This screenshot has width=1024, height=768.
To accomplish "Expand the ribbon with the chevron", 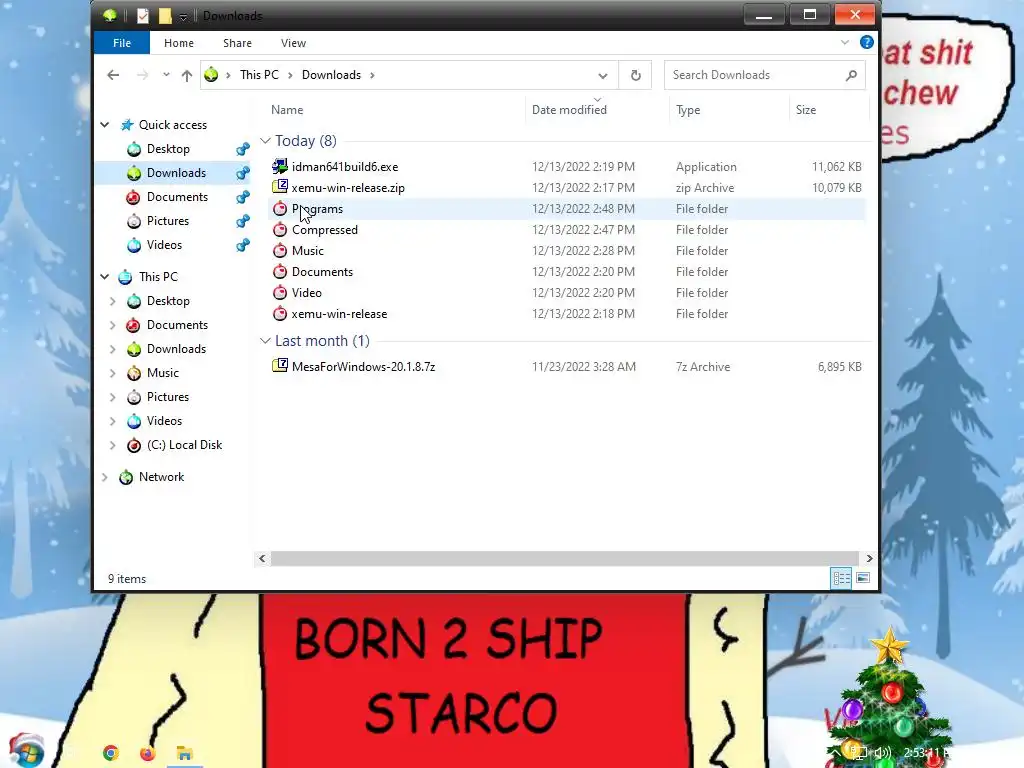I will tap(844, 42).
